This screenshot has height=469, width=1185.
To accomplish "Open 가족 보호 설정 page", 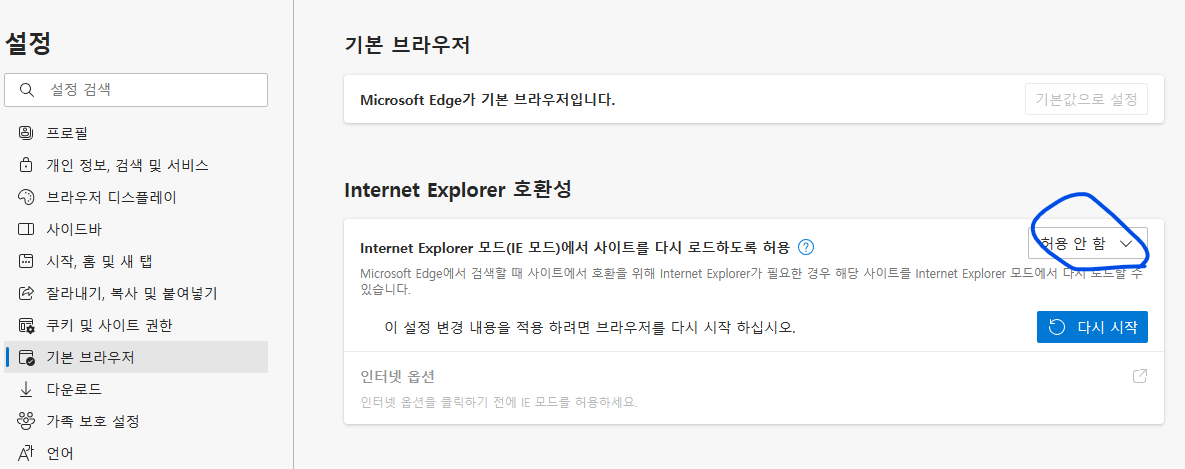I will tap(136, 421).
